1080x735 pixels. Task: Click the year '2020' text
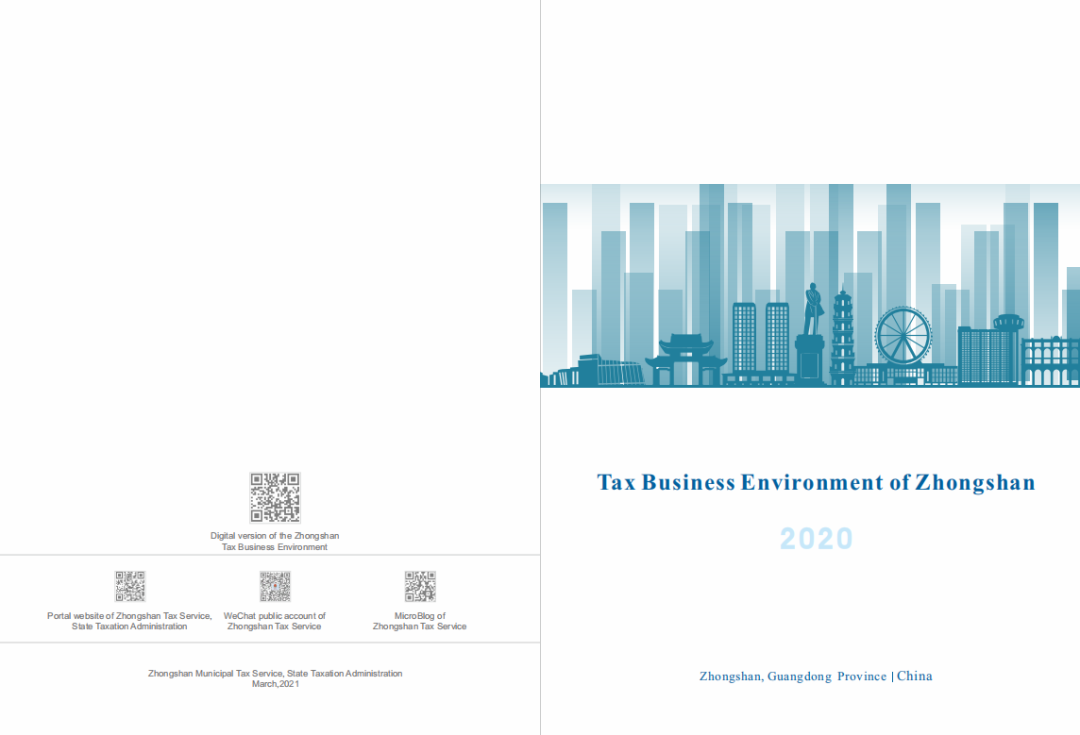pyautogui.click(x=816, y=539)
